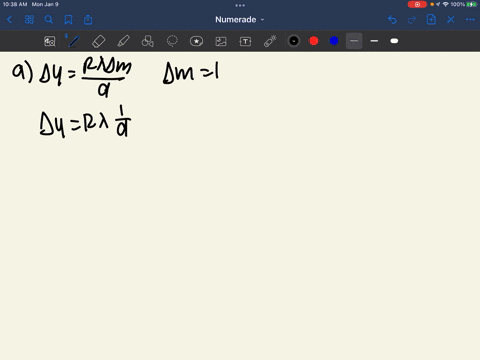The width and height of the screenshot is (480, 360).
Task: Select the thickest stroke width
Action: click(394, 41)
